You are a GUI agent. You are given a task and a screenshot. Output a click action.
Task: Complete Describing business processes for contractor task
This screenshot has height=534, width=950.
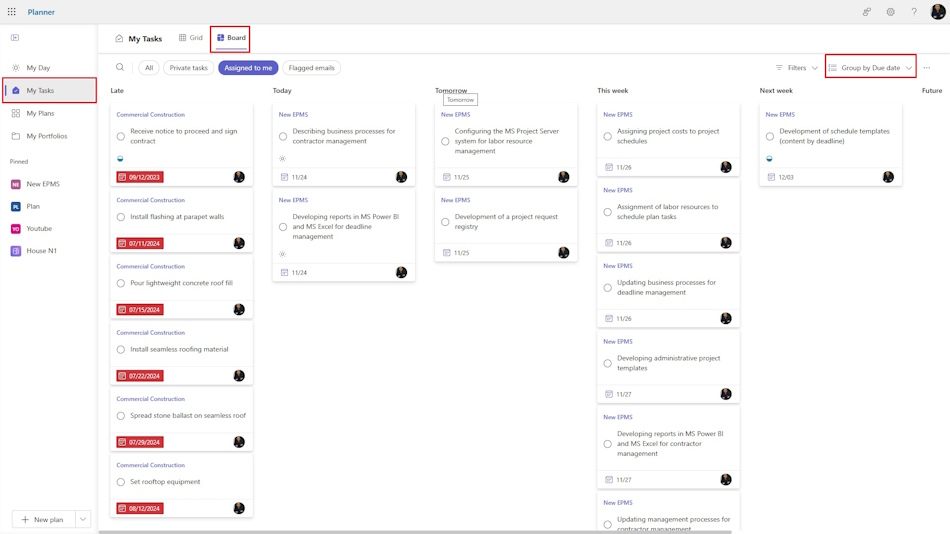pyautogui.click(x=283, y=136)
